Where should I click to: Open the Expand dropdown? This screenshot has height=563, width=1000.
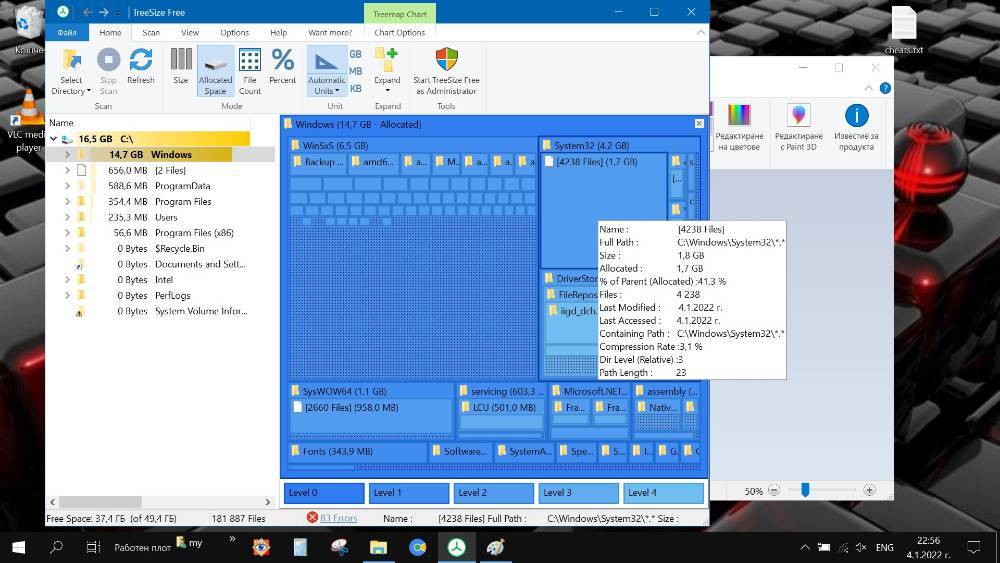tap(387, 71)
